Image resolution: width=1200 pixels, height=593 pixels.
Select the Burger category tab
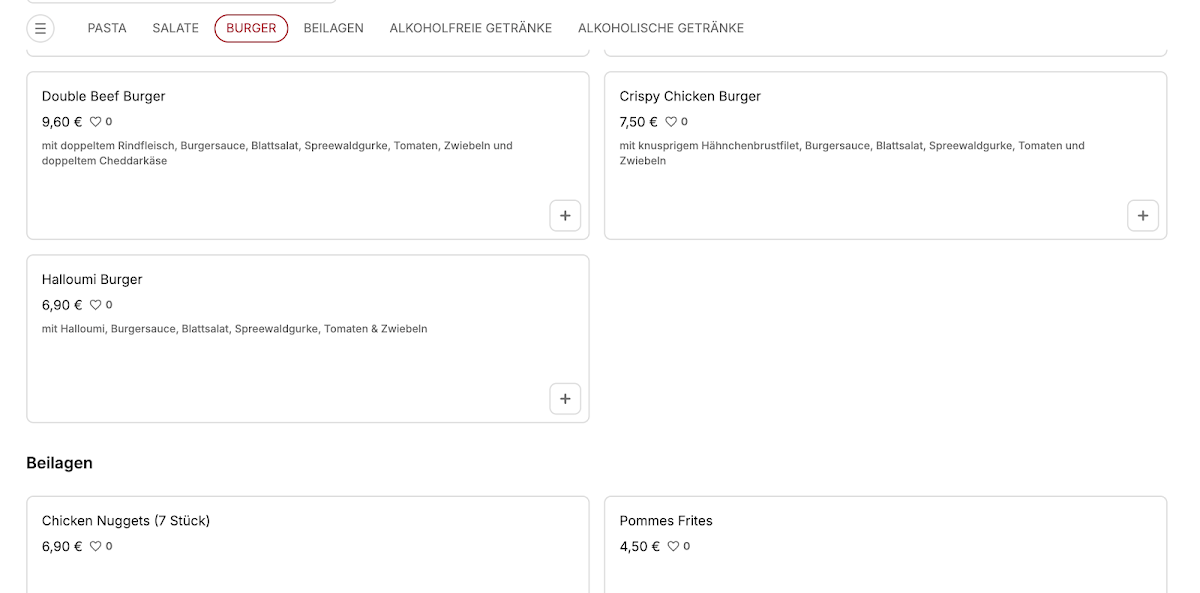point(251,28)
